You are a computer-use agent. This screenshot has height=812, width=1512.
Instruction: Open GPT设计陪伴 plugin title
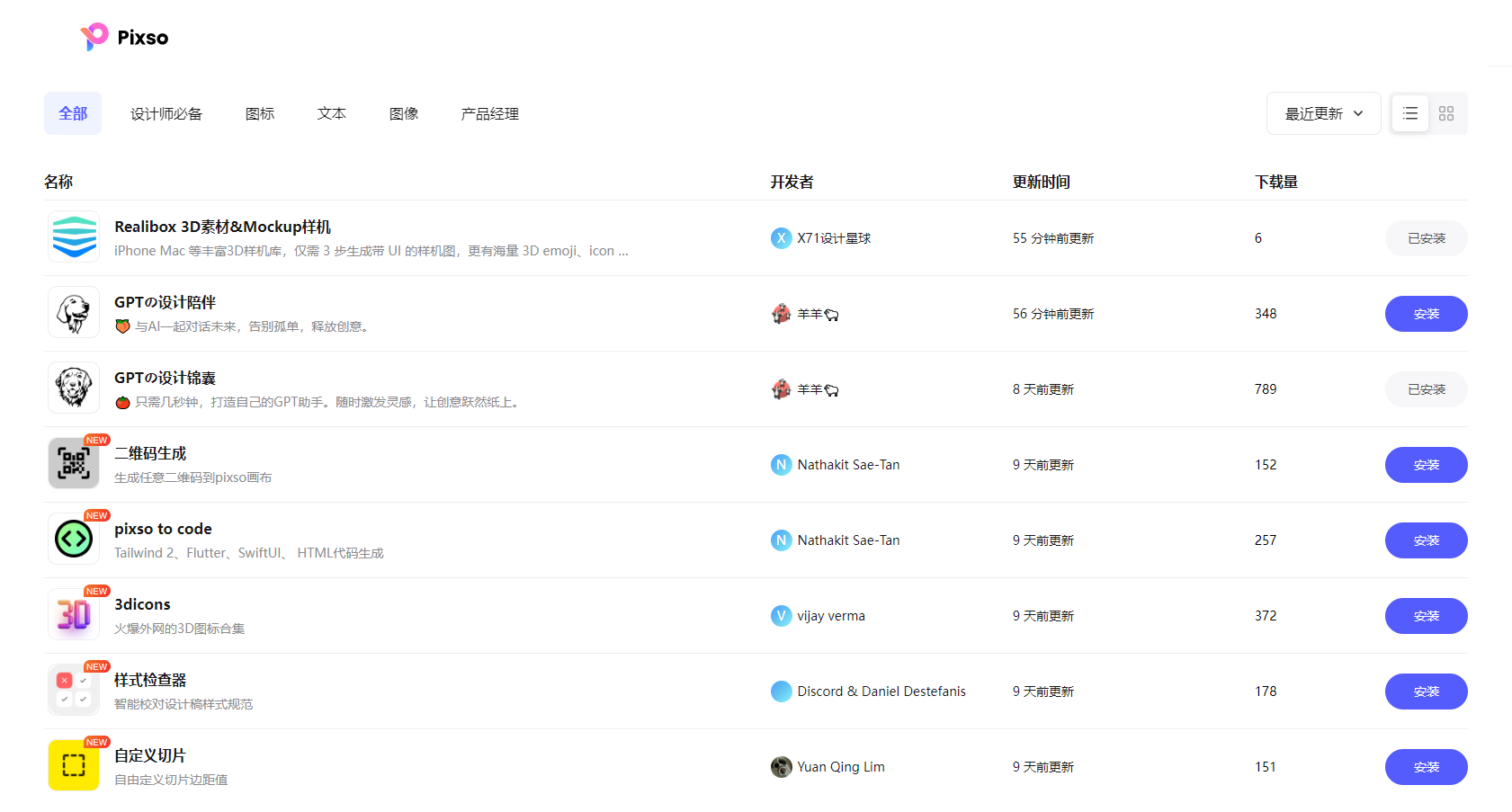pyautogui.click(x=165, y=302)
